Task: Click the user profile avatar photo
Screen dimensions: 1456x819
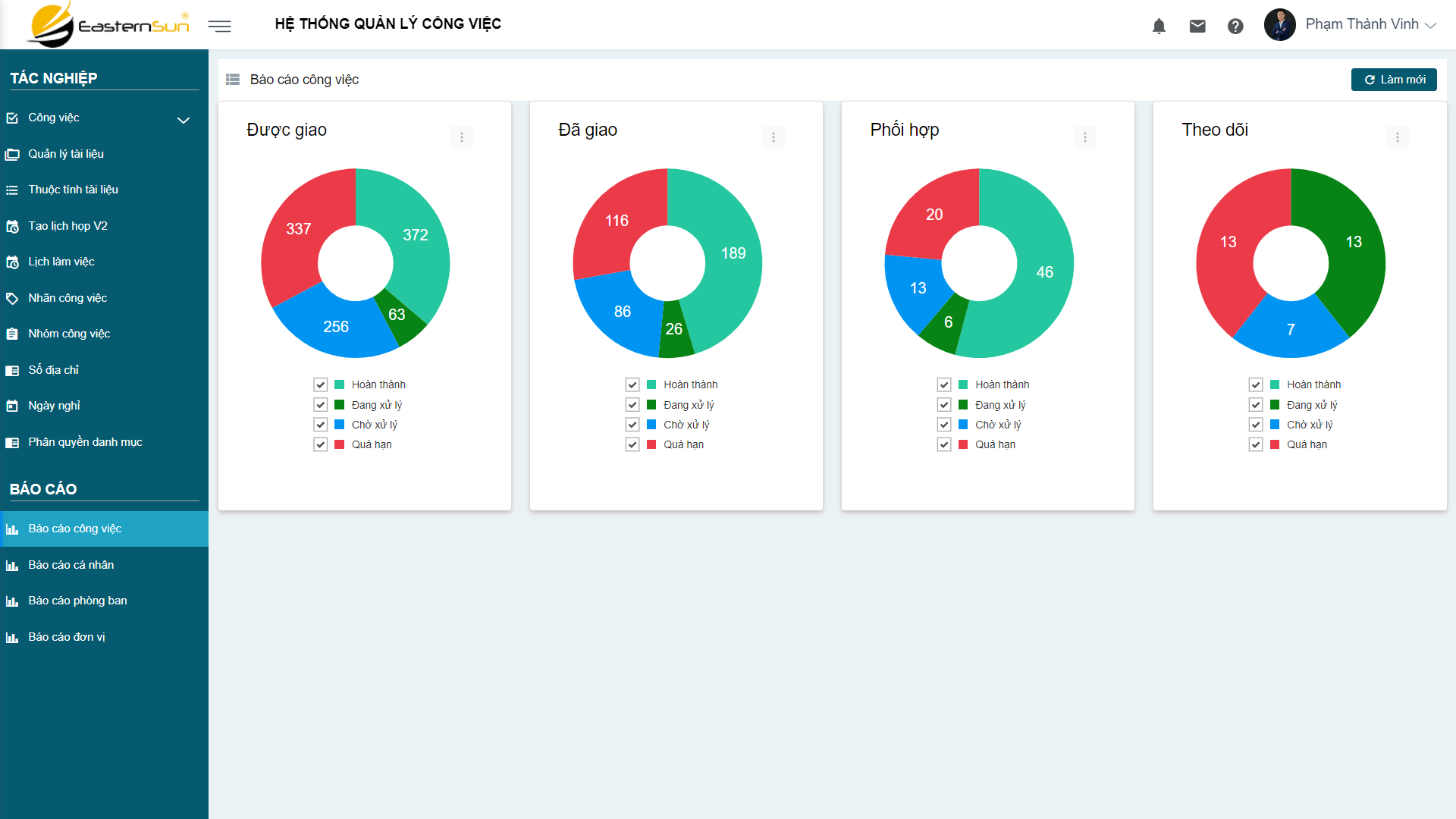Action: (x=1280, y=25)
